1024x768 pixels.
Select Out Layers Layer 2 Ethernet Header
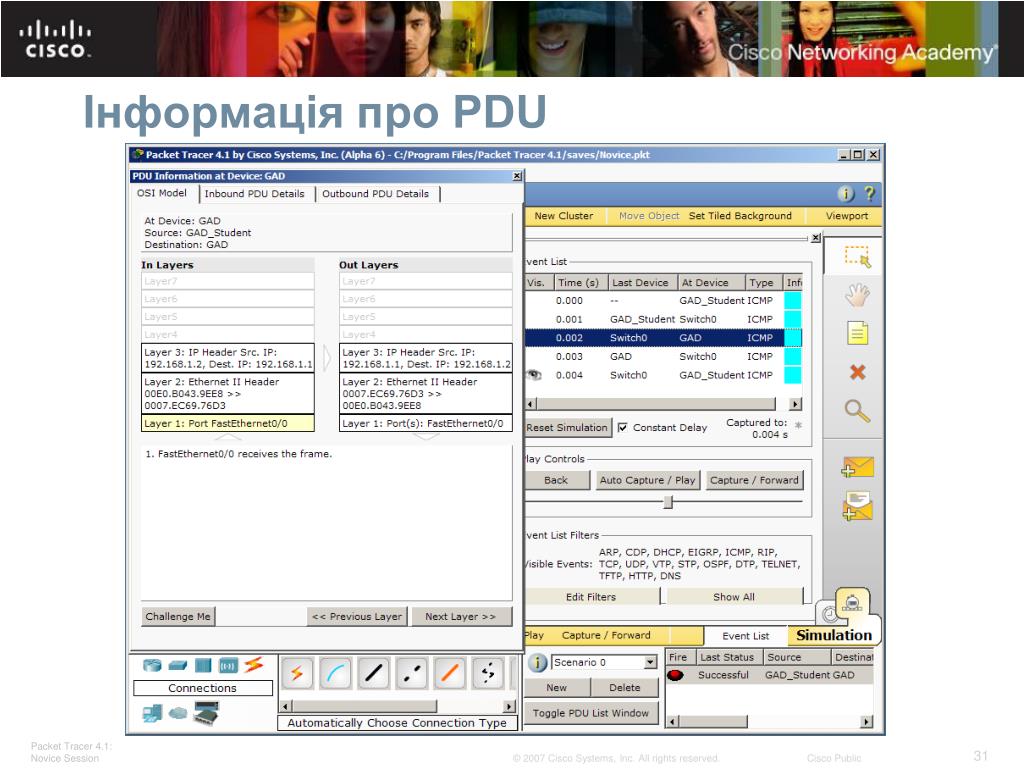click(x=426, y=393)
